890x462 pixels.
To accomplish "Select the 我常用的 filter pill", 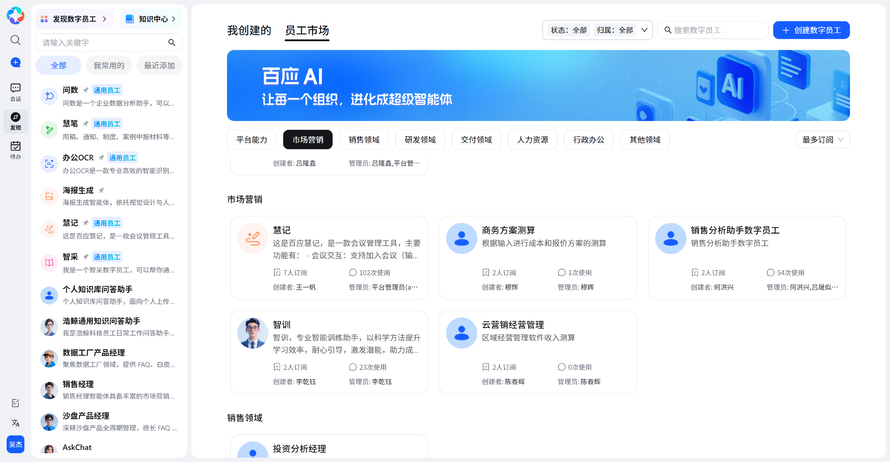I will tap(108, 66).
